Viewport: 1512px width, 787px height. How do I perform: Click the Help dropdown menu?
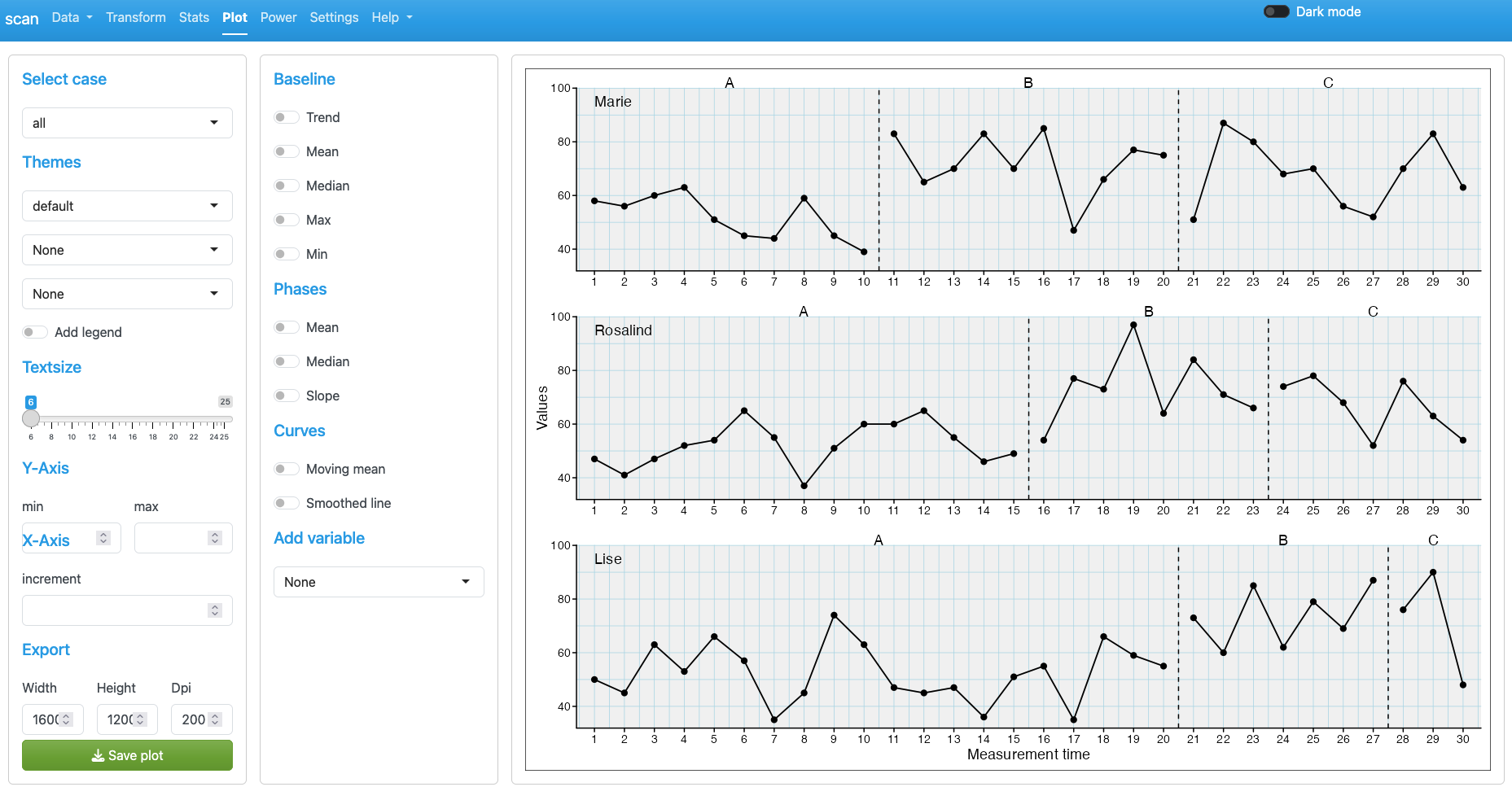click(392, 17)
